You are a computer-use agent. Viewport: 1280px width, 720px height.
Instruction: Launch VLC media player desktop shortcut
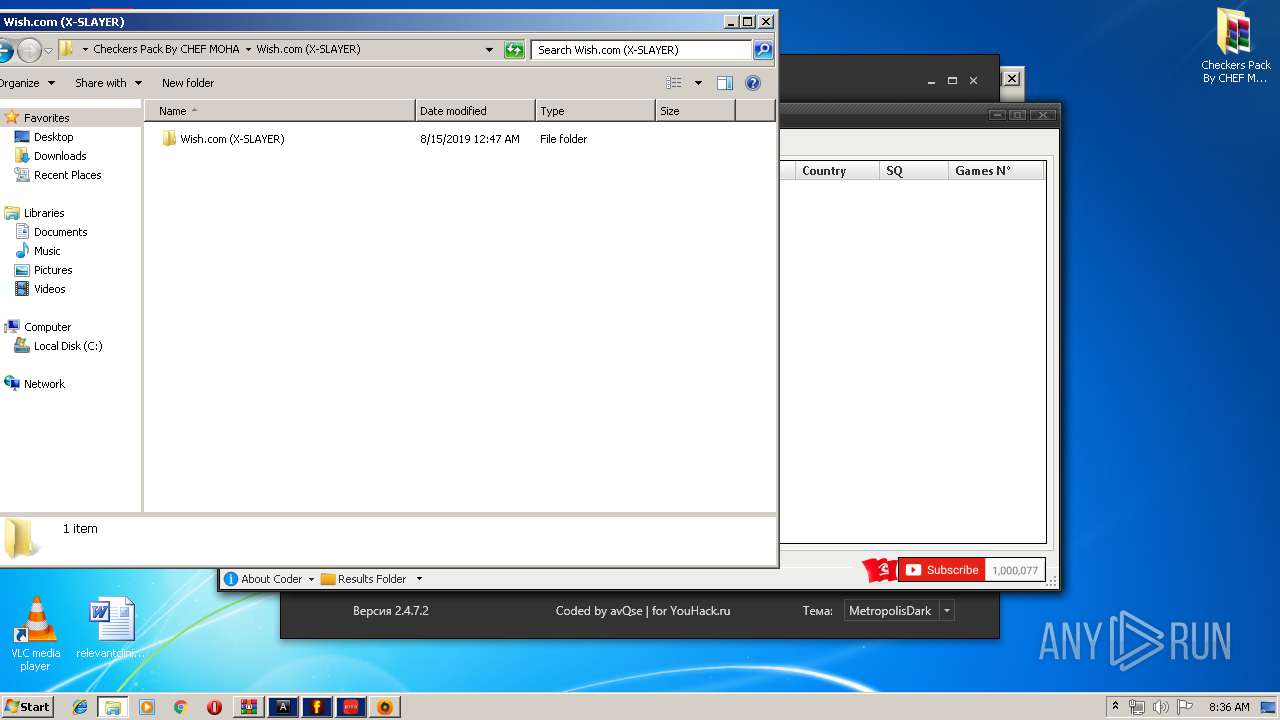coord(35,634)
